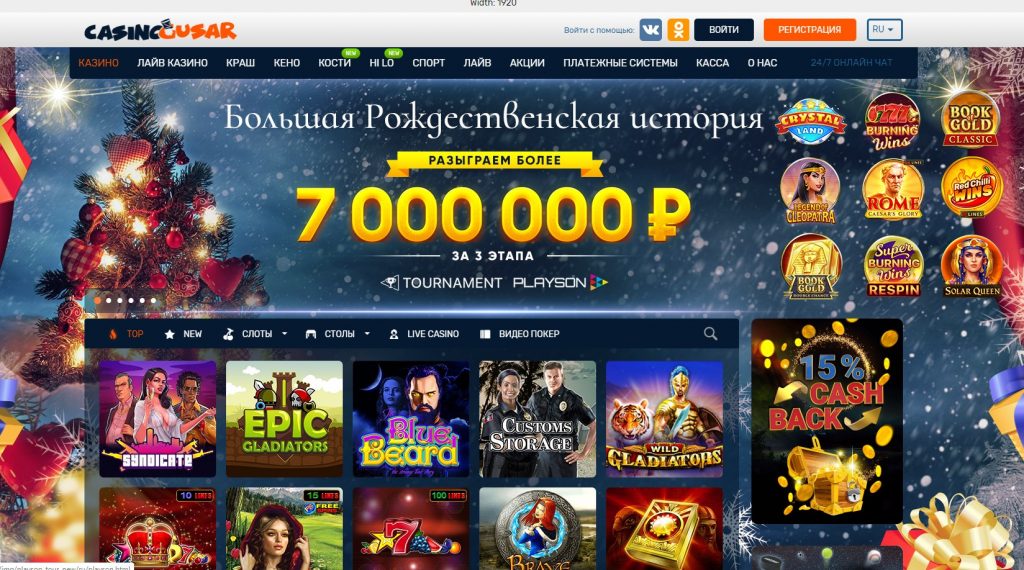Launch the Burning Wins 777 icon

[892, 122]
